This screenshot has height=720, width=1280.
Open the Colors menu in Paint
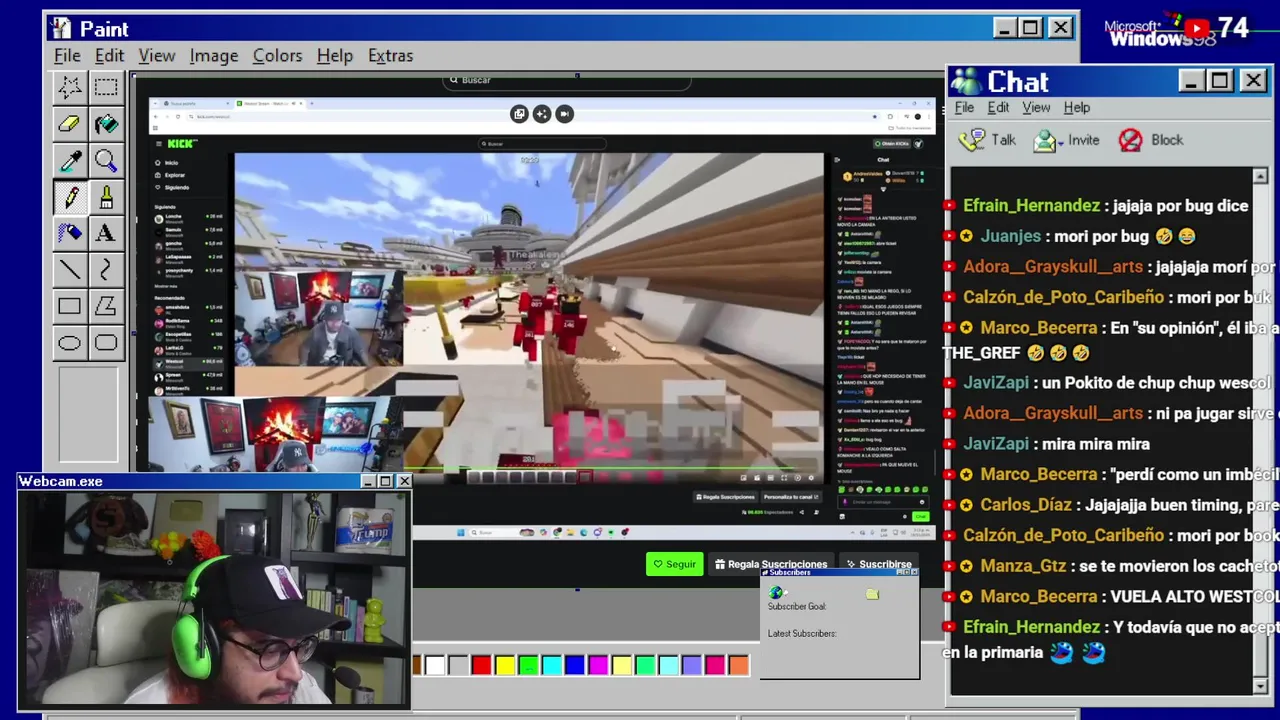pos(277,56)
